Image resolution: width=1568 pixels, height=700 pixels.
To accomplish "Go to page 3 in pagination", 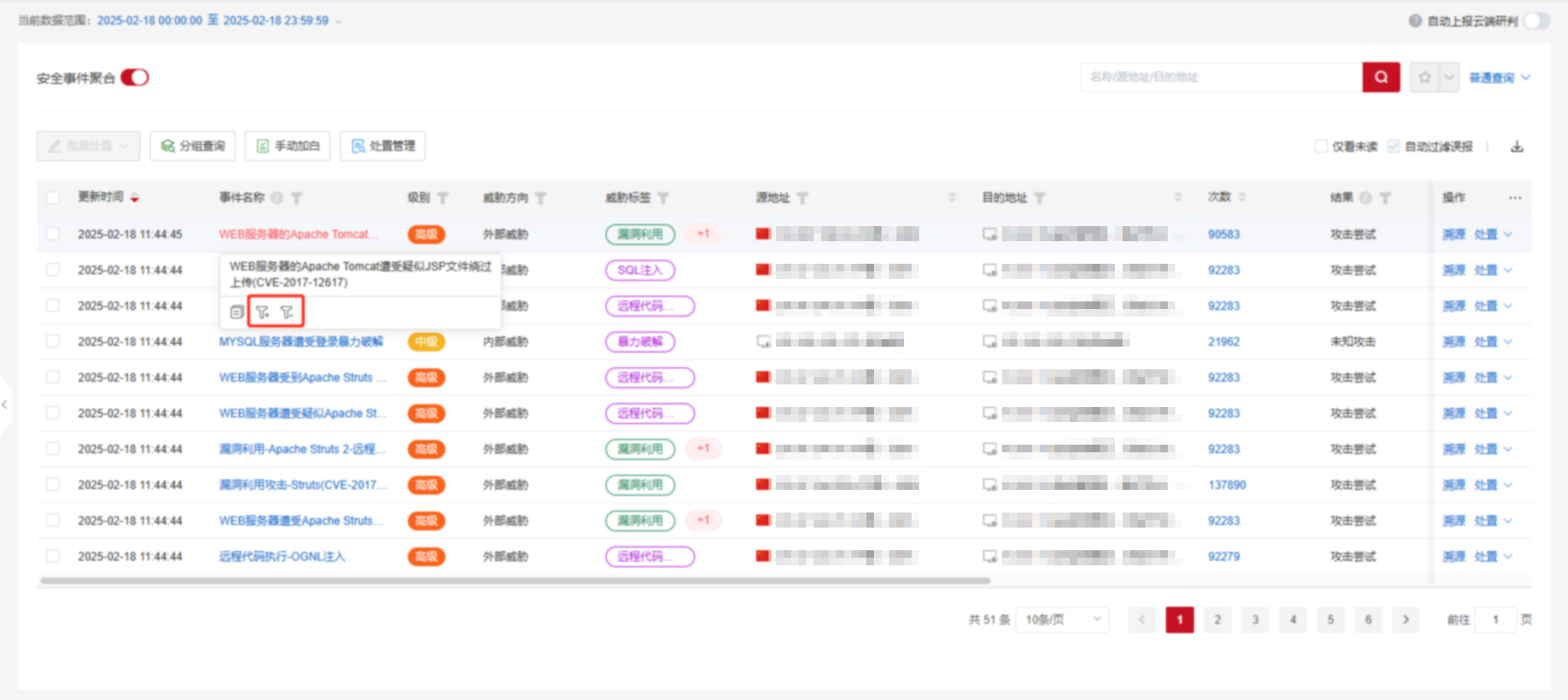I will point(1254,619).
